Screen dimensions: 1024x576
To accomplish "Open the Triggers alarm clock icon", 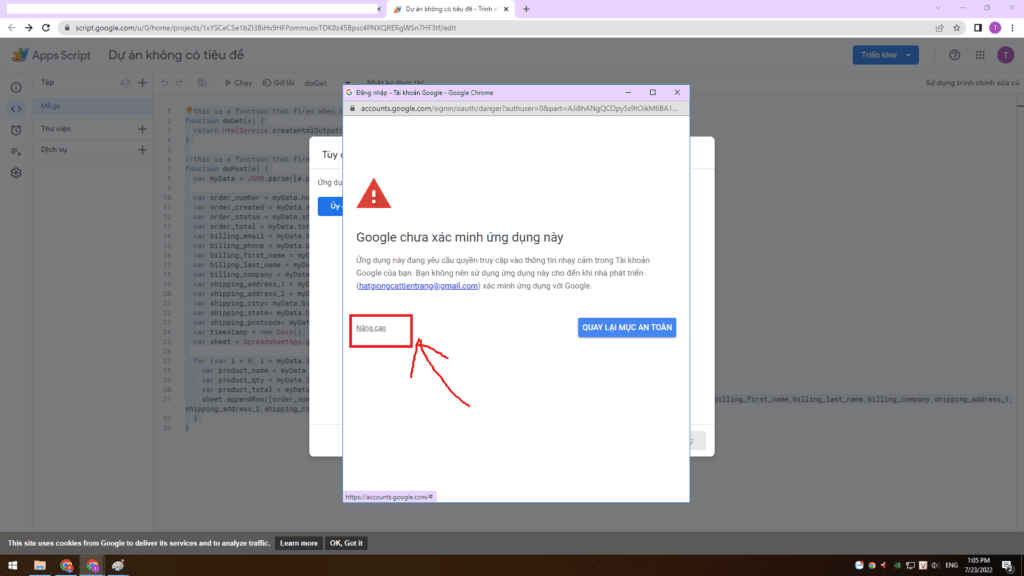I will click(x=16, y=130).
